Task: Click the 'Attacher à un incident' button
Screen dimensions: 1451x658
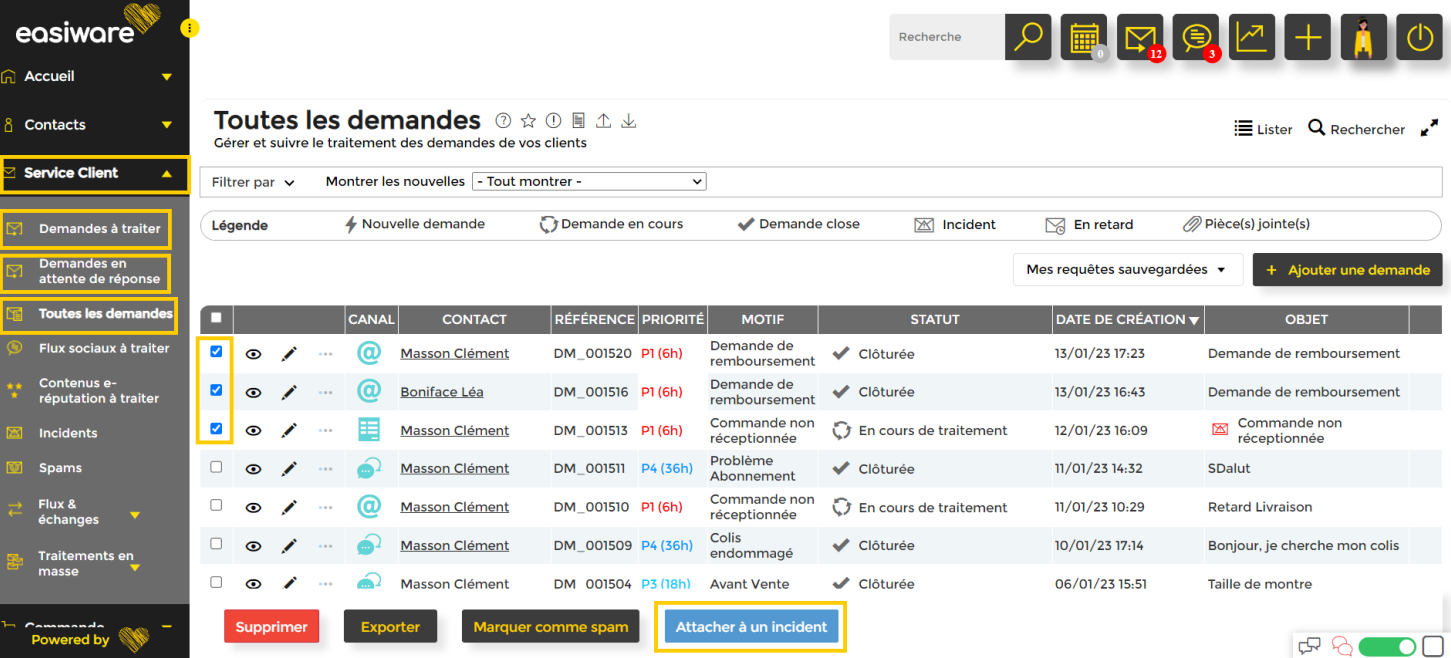Action: (x=751, y=627)
